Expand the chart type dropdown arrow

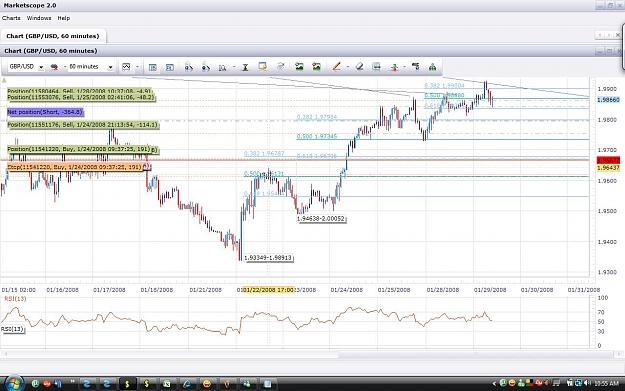point(137,67)
